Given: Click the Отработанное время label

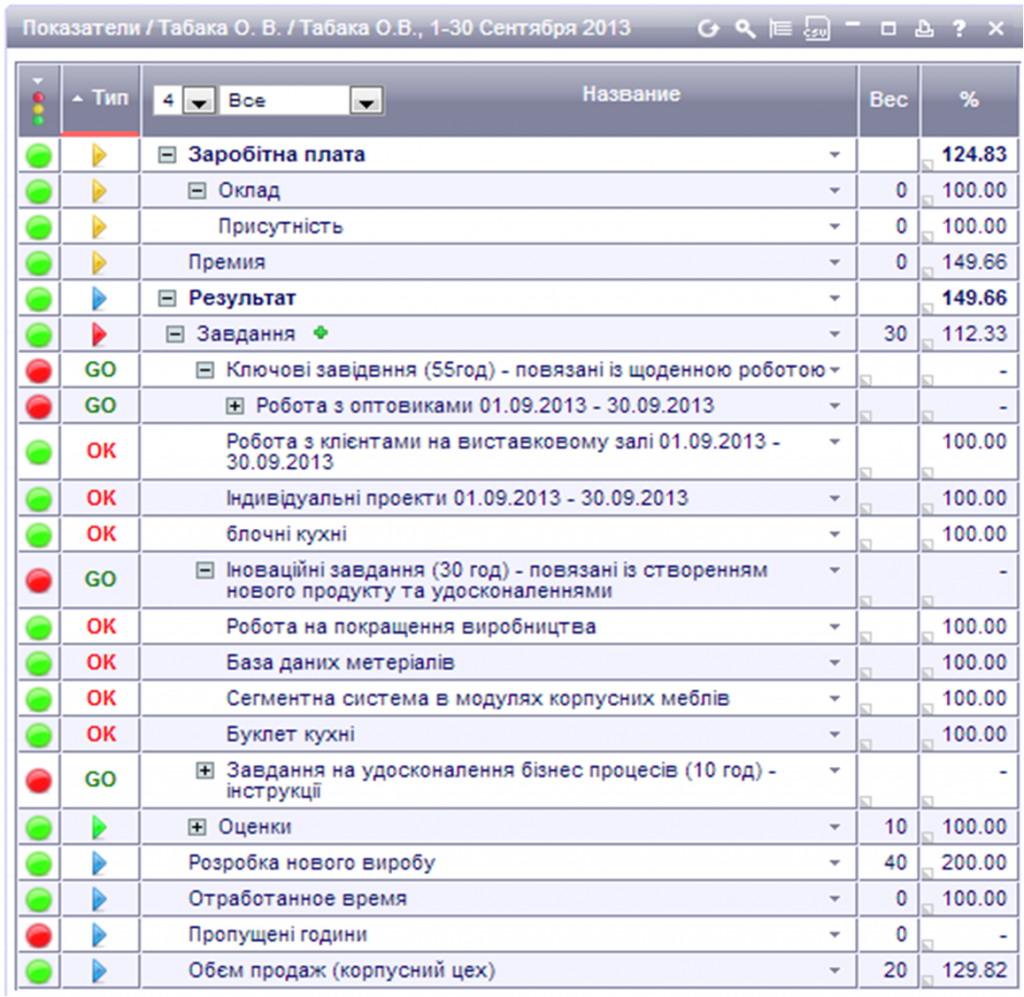Looking at the screenshot, I should click(x=297, y=899).
